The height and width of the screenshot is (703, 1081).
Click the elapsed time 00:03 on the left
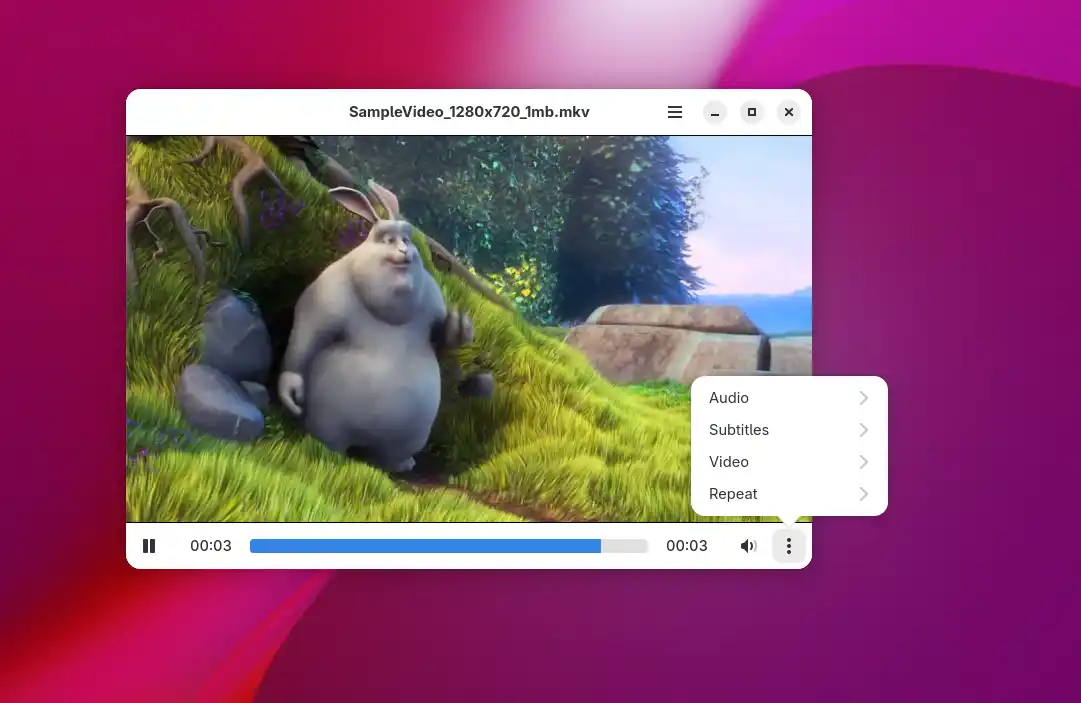211,546
